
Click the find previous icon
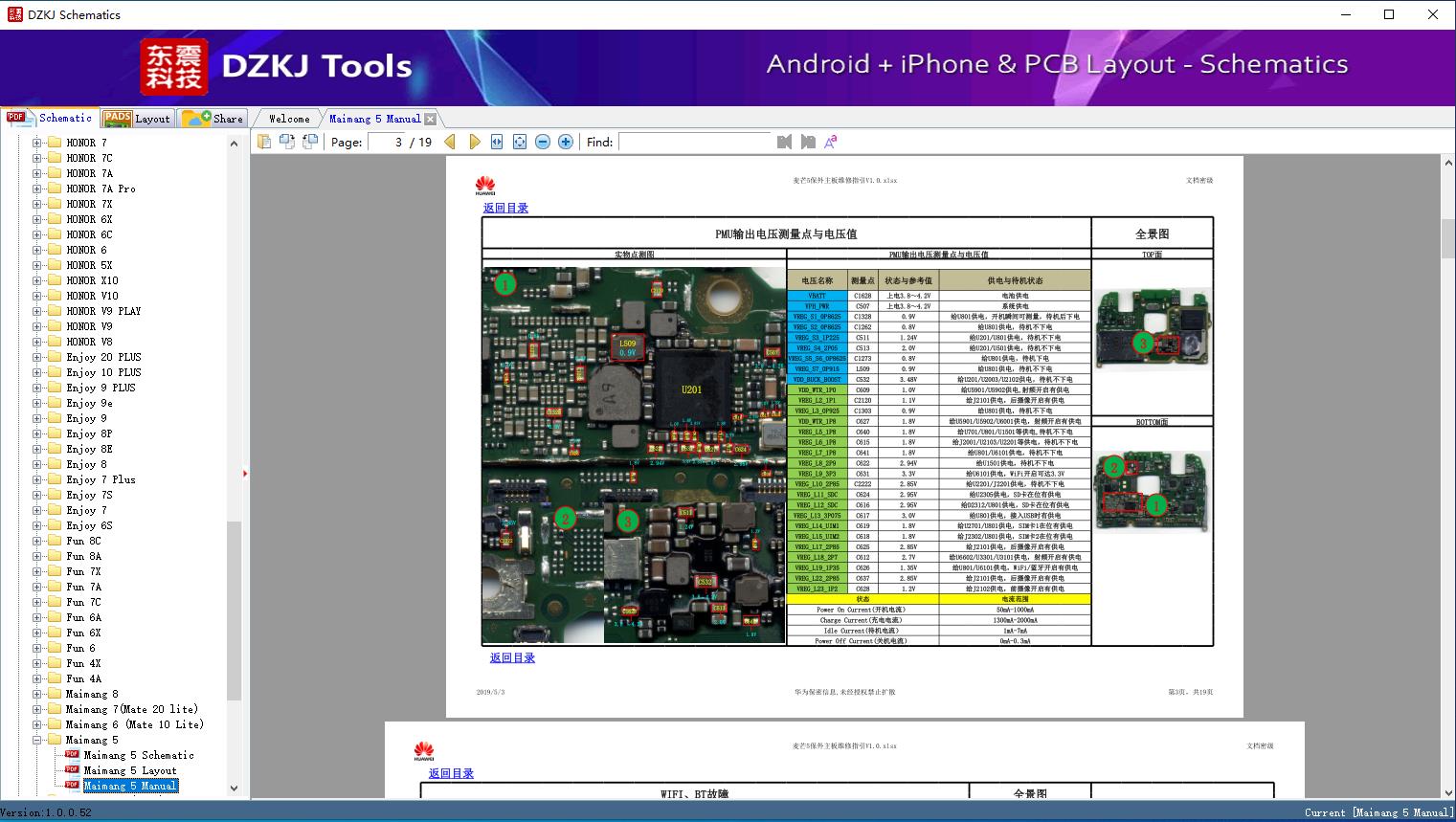784,142
